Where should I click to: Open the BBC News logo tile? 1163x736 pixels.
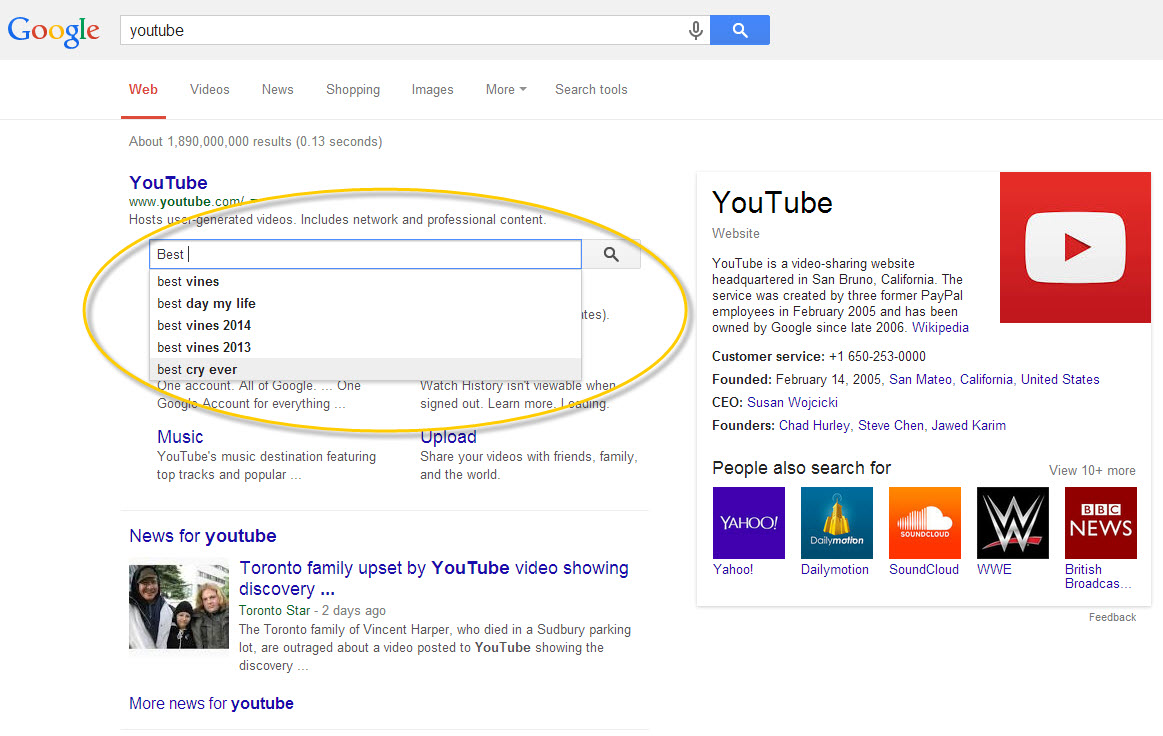[1100, 522]
